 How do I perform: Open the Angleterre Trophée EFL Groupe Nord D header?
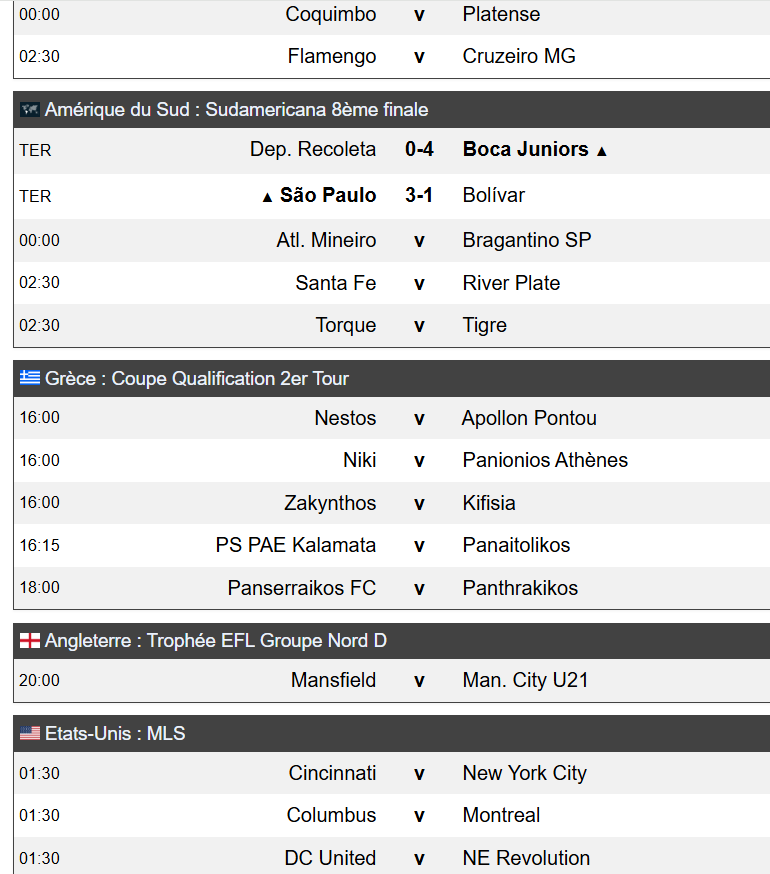(392, 641)
